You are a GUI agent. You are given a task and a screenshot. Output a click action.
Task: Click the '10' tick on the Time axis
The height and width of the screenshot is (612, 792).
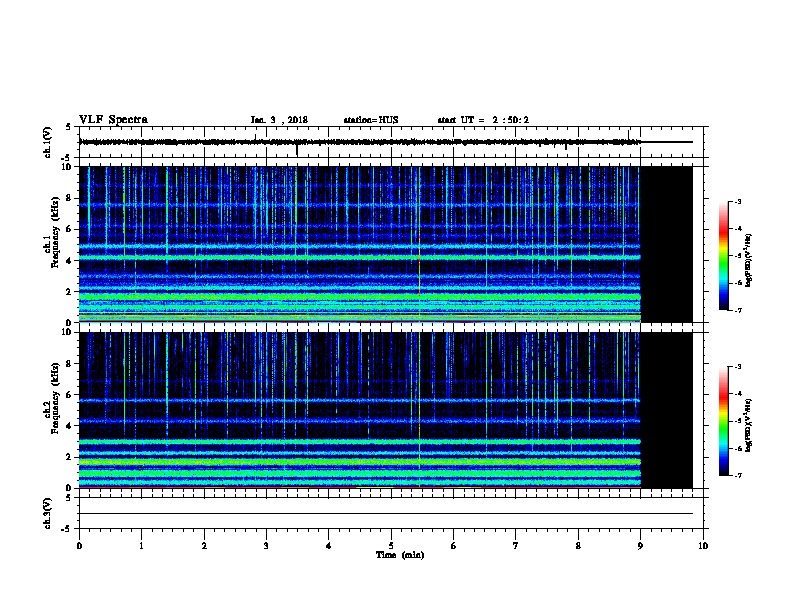coord(703,546)
